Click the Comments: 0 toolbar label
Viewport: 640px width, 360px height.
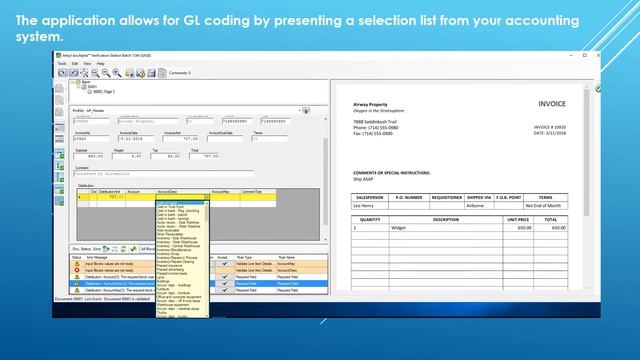pos(180,73)
